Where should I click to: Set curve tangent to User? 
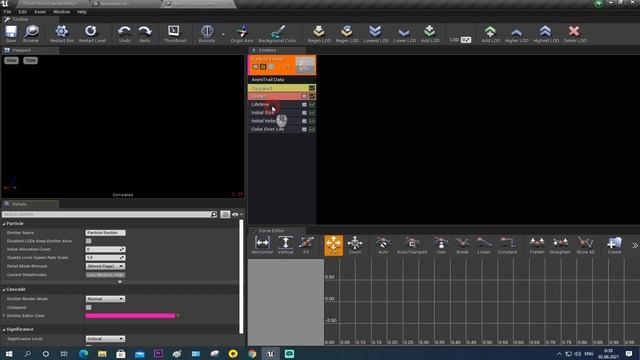point(441,245)
